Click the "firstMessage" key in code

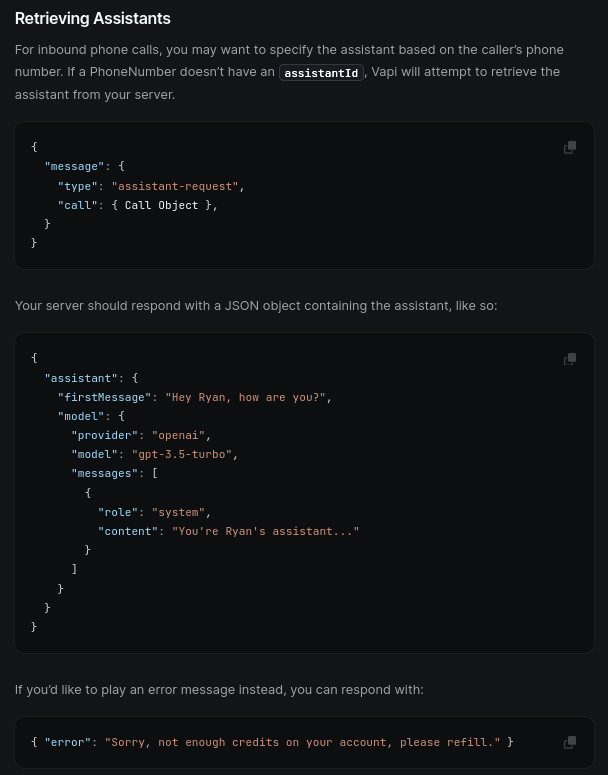click(x=104, y=397)
